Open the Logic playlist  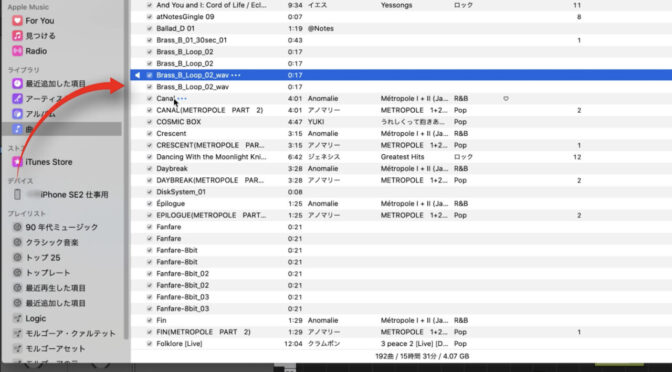(x=36, y=318)
